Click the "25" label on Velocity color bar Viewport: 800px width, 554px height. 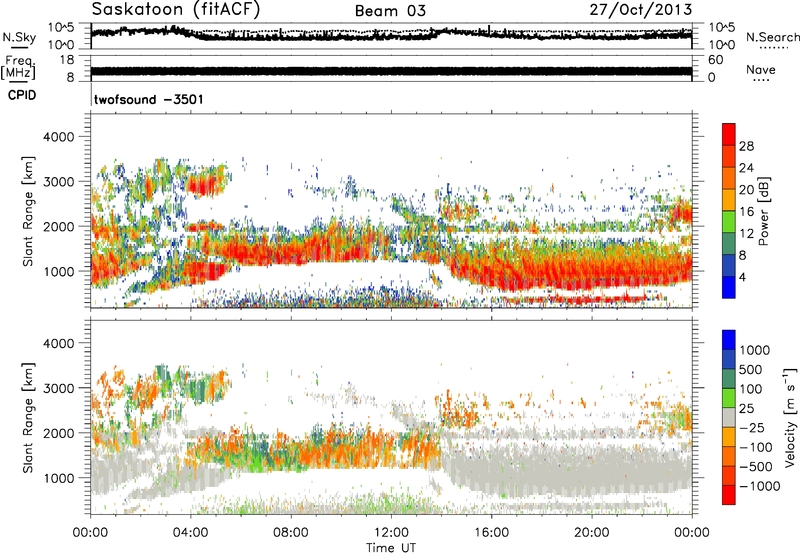(x=747, y=408)
